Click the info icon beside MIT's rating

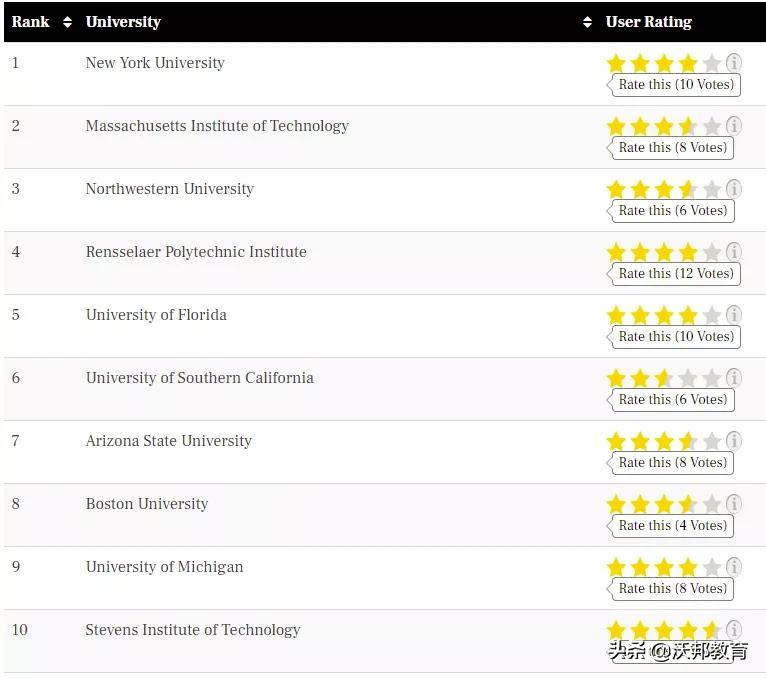pyautogui.click(x=734, y=126)
